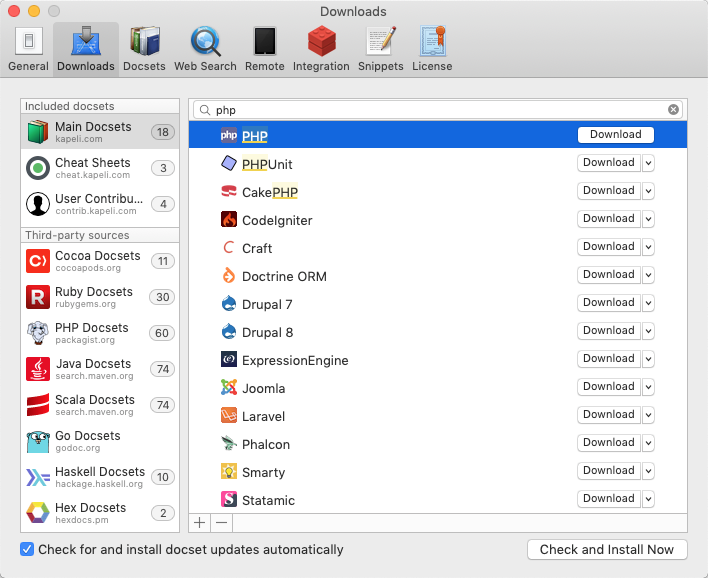Open the Docsets preferences pane
Viewport: 708px width, 578px height.
(144, 50)
